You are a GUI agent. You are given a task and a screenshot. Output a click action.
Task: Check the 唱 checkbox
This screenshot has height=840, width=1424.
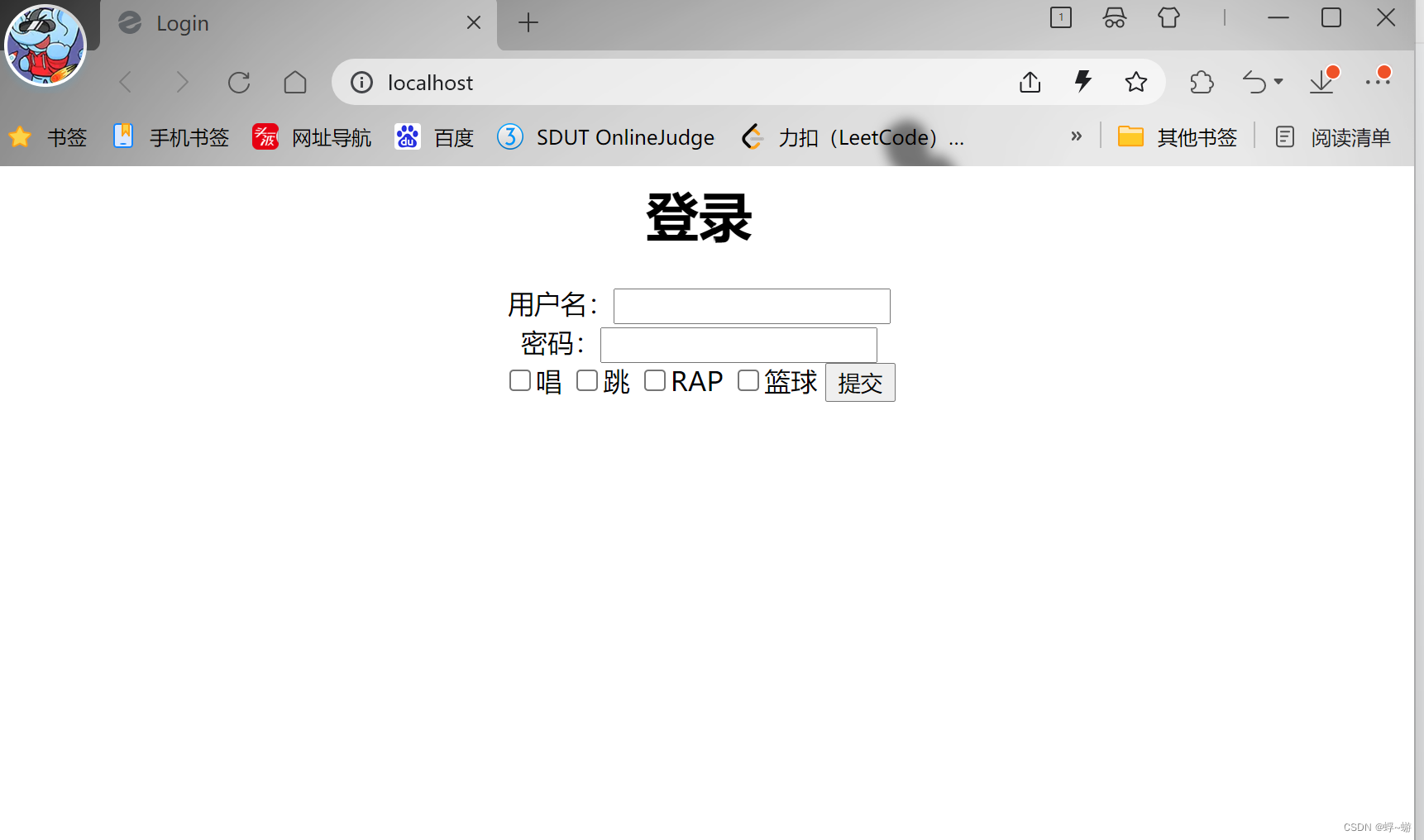click(x=520, y=380)
